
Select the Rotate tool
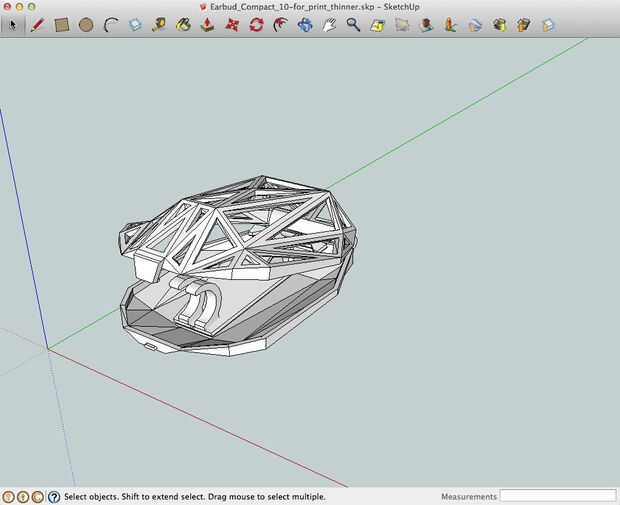(256, 25)
